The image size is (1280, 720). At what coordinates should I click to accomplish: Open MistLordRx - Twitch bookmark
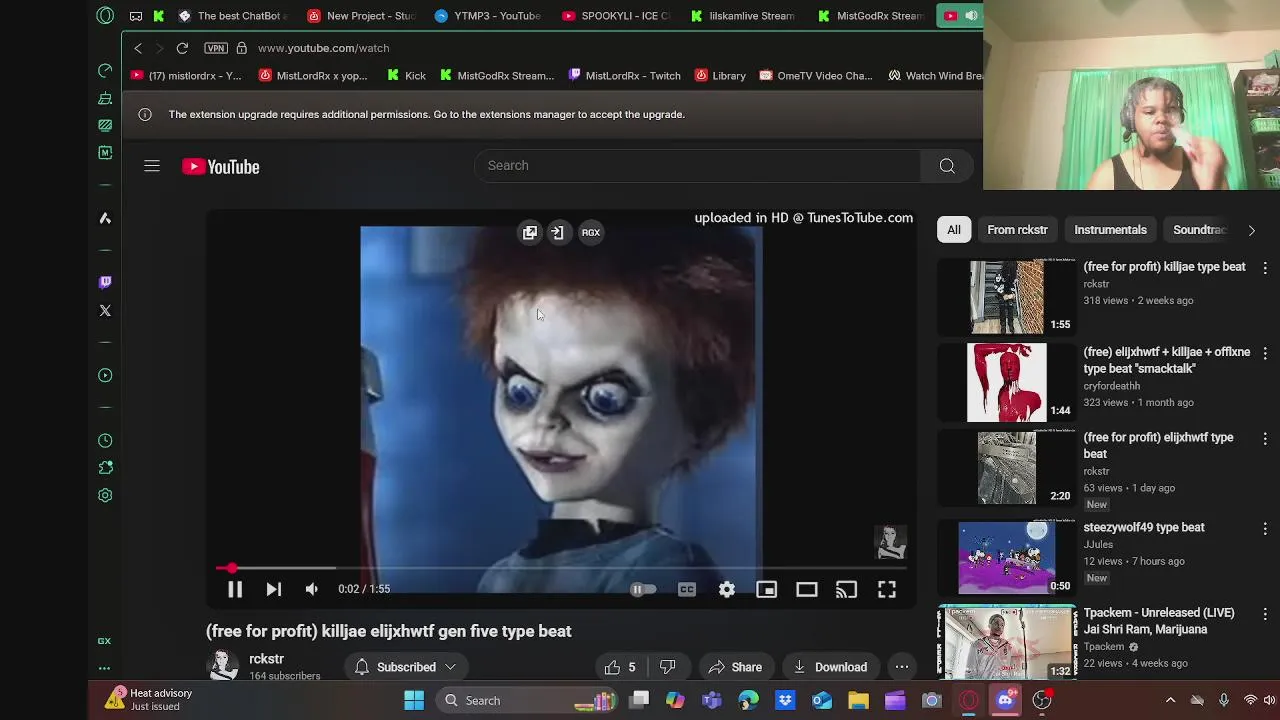pyautogui.click(x=624, y=76)
